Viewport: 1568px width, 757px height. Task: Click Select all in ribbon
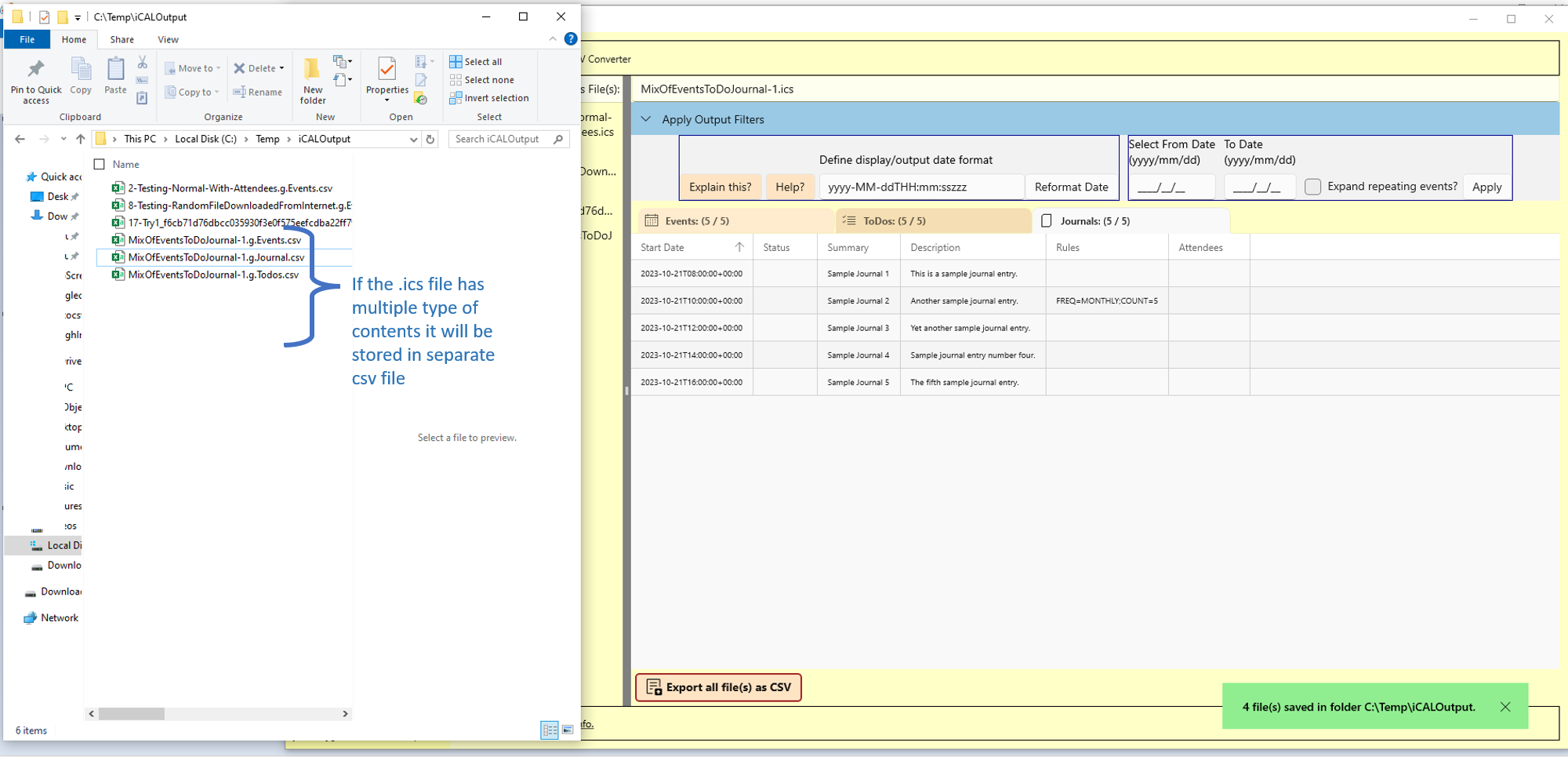point(476,61)
